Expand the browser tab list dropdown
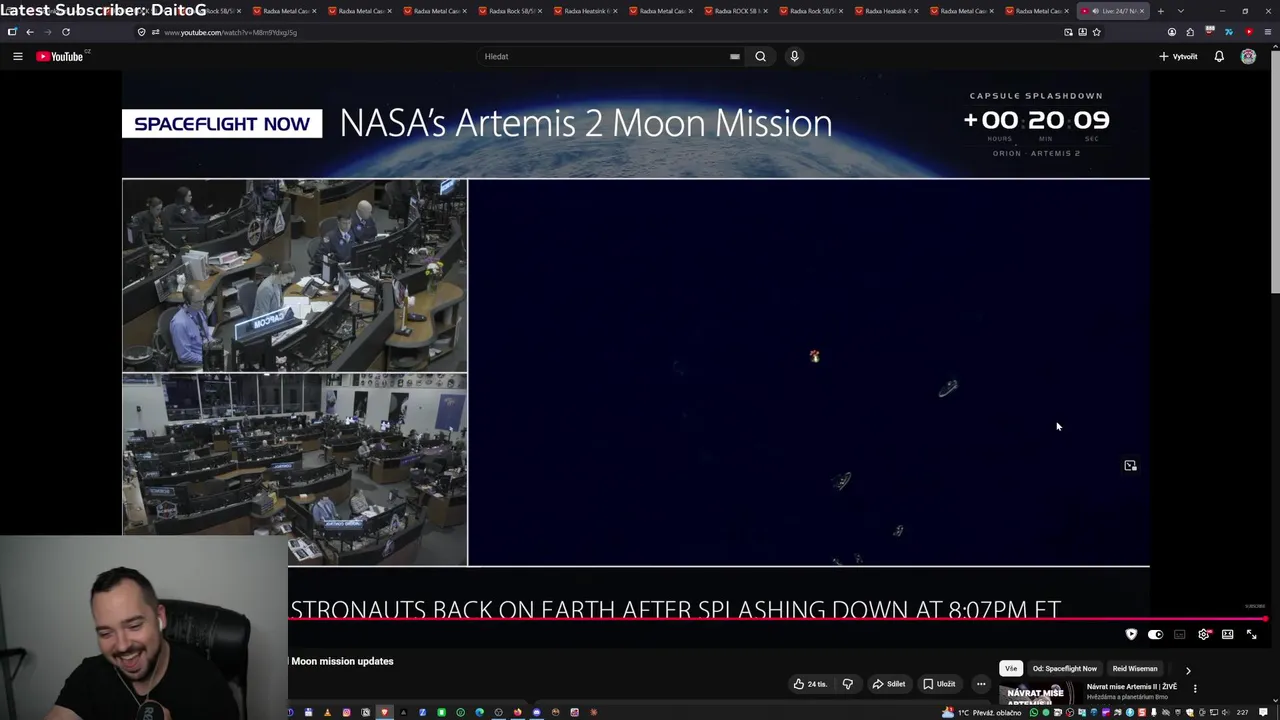Screen dimensions: 1280x720 [x=1181, y=11]
